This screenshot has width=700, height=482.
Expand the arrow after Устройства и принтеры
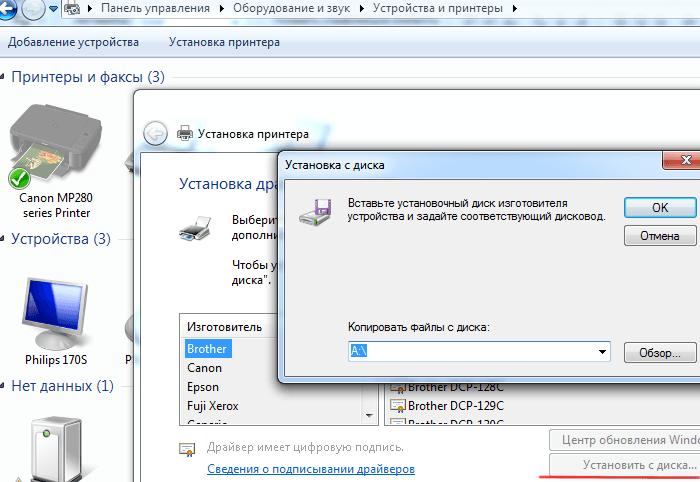[515, 8]
